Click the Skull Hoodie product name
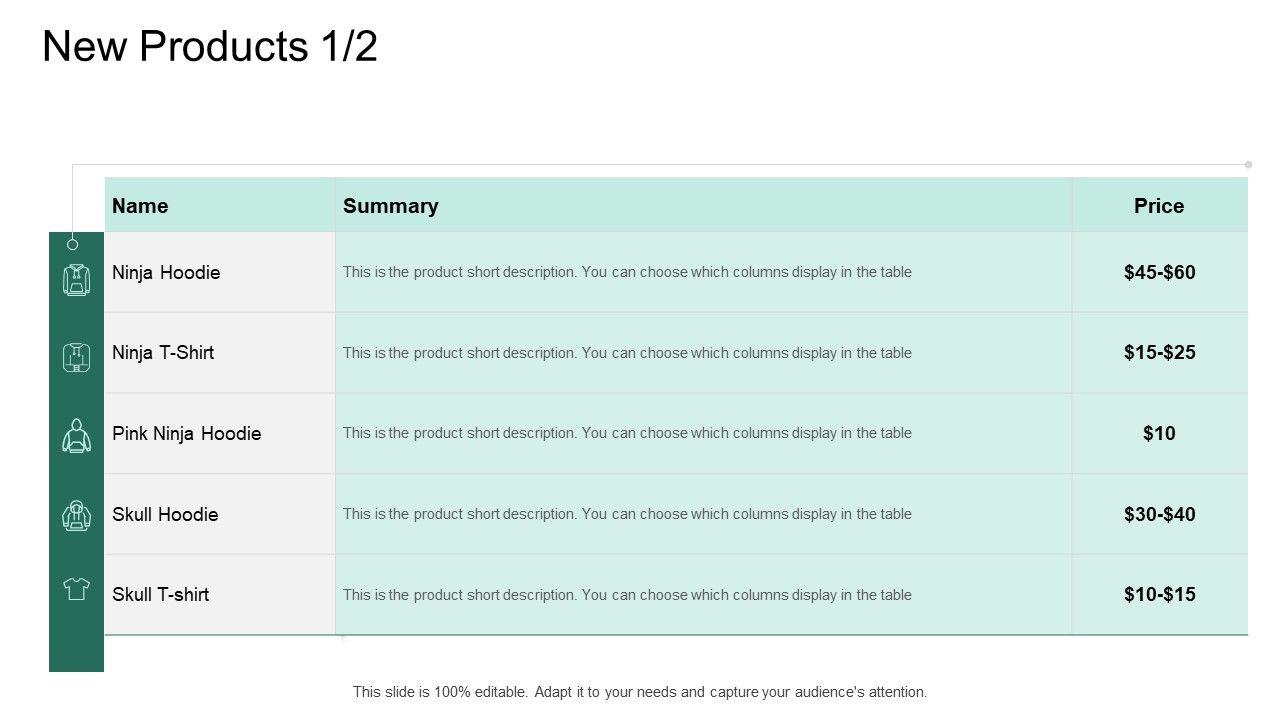The height and width of the screenshot is (720, 1280). (165, 514)
